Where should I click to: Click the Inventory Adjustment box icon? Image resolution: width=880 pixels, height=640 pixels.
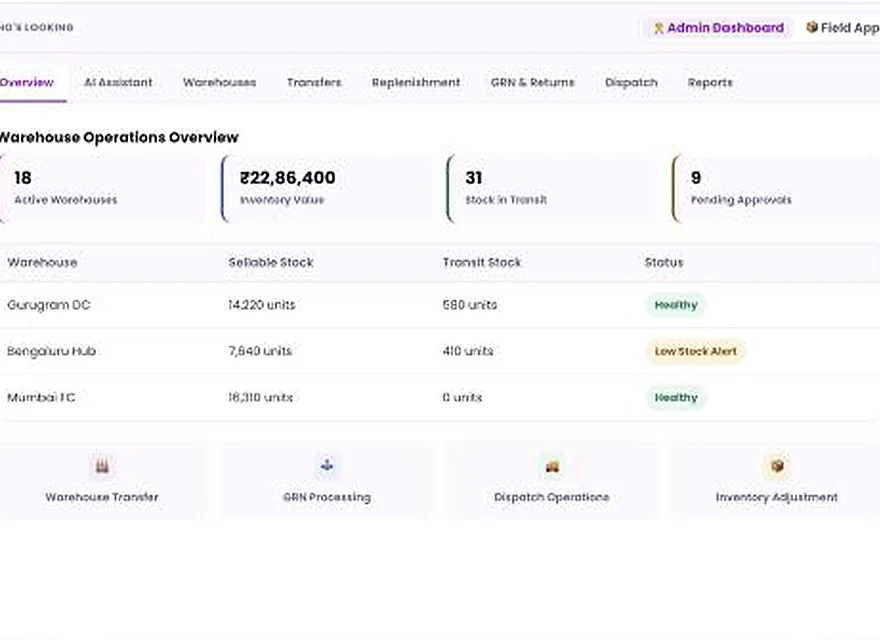pyautogui.click(x=777, y=465)
